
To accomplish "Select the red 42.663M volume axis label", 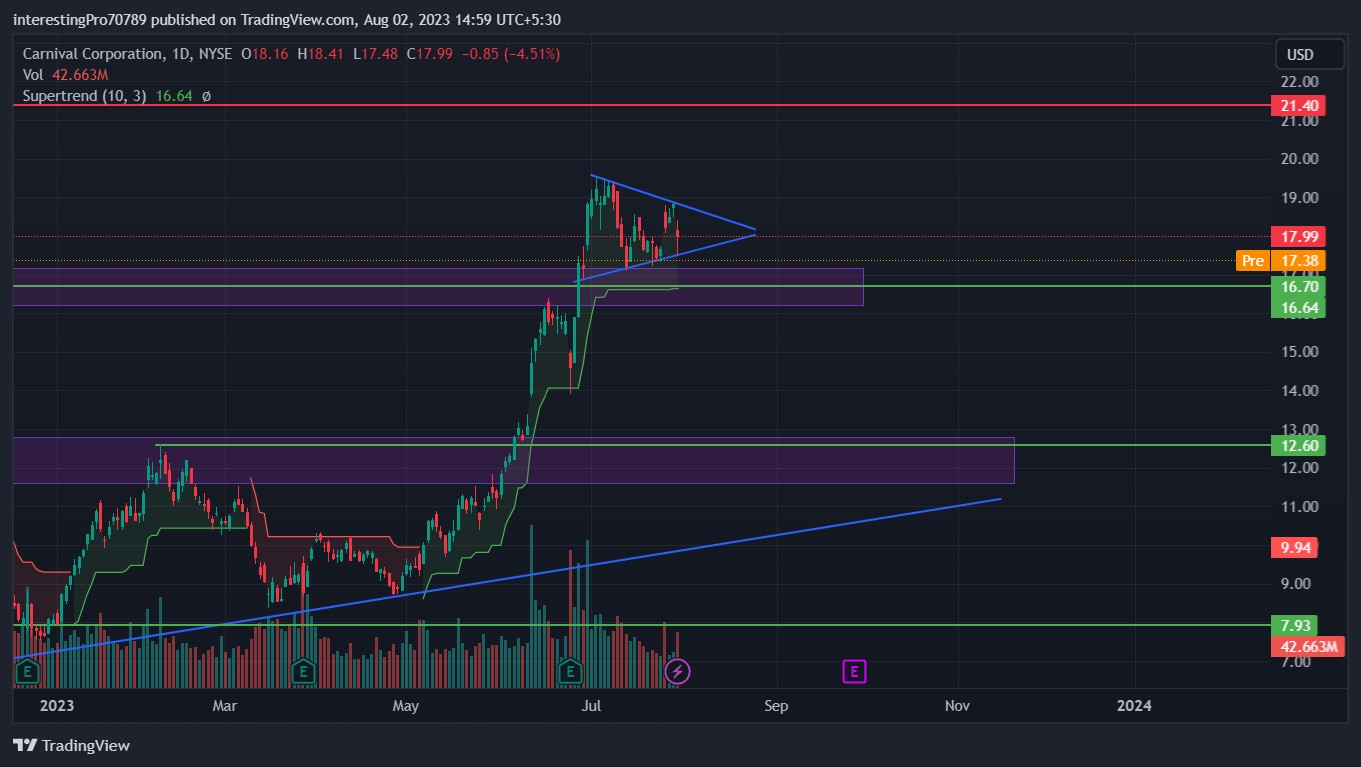I will pos(1307,647).
